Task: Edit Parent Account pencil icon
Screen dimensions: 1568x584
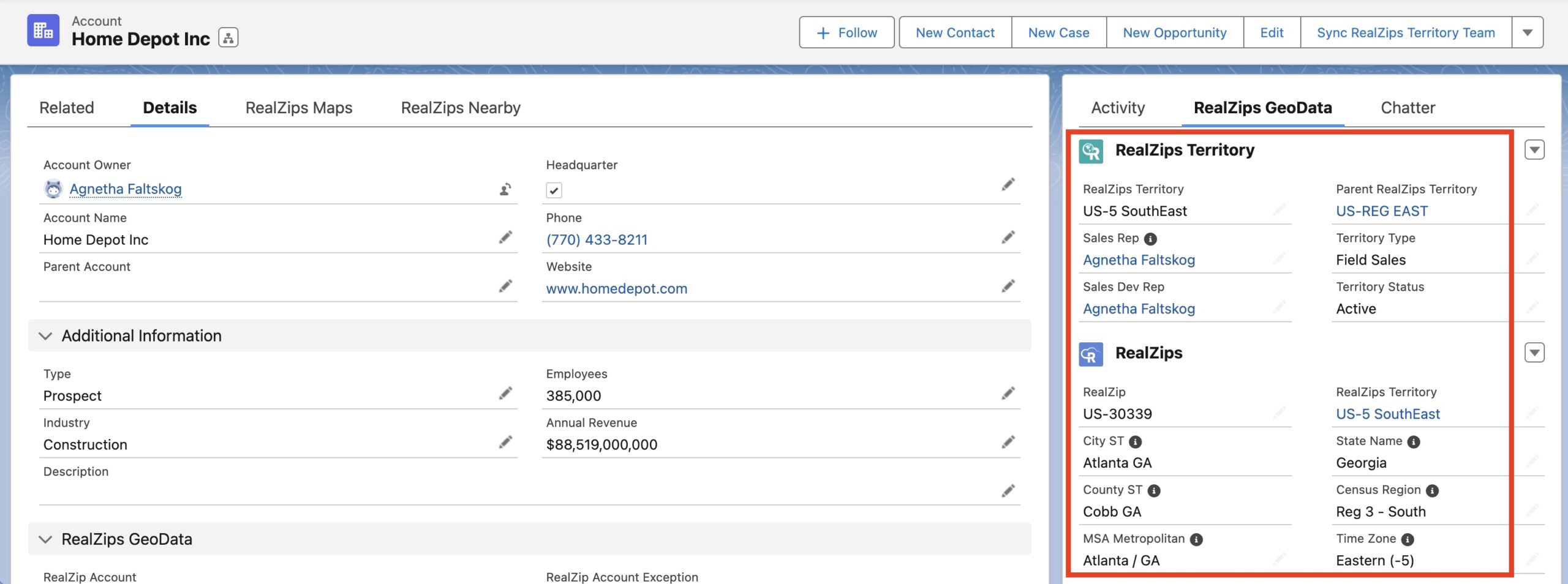Action: (x=505, y=286)
